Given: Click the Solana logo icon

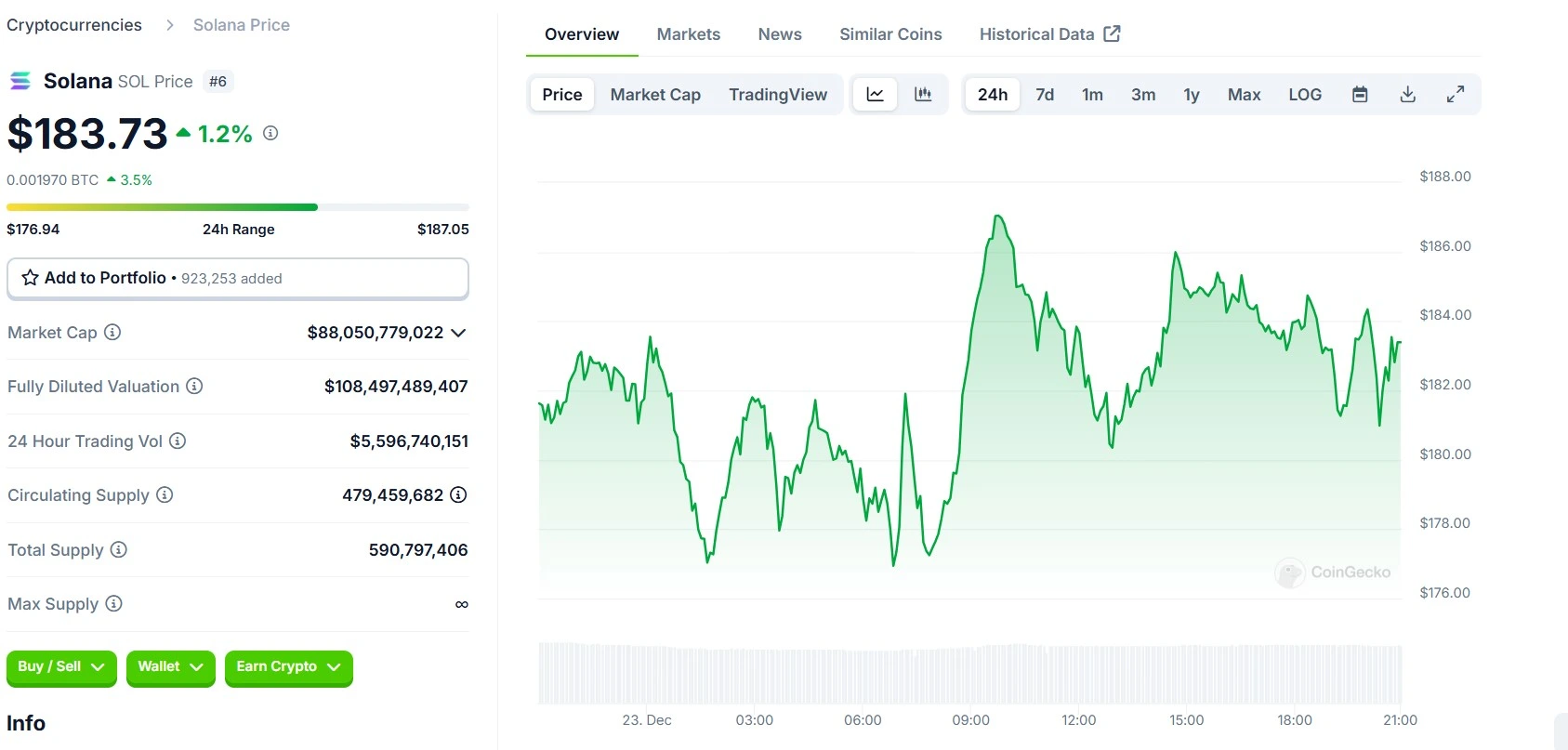Looking at the screenshot, I should point(20,81).
